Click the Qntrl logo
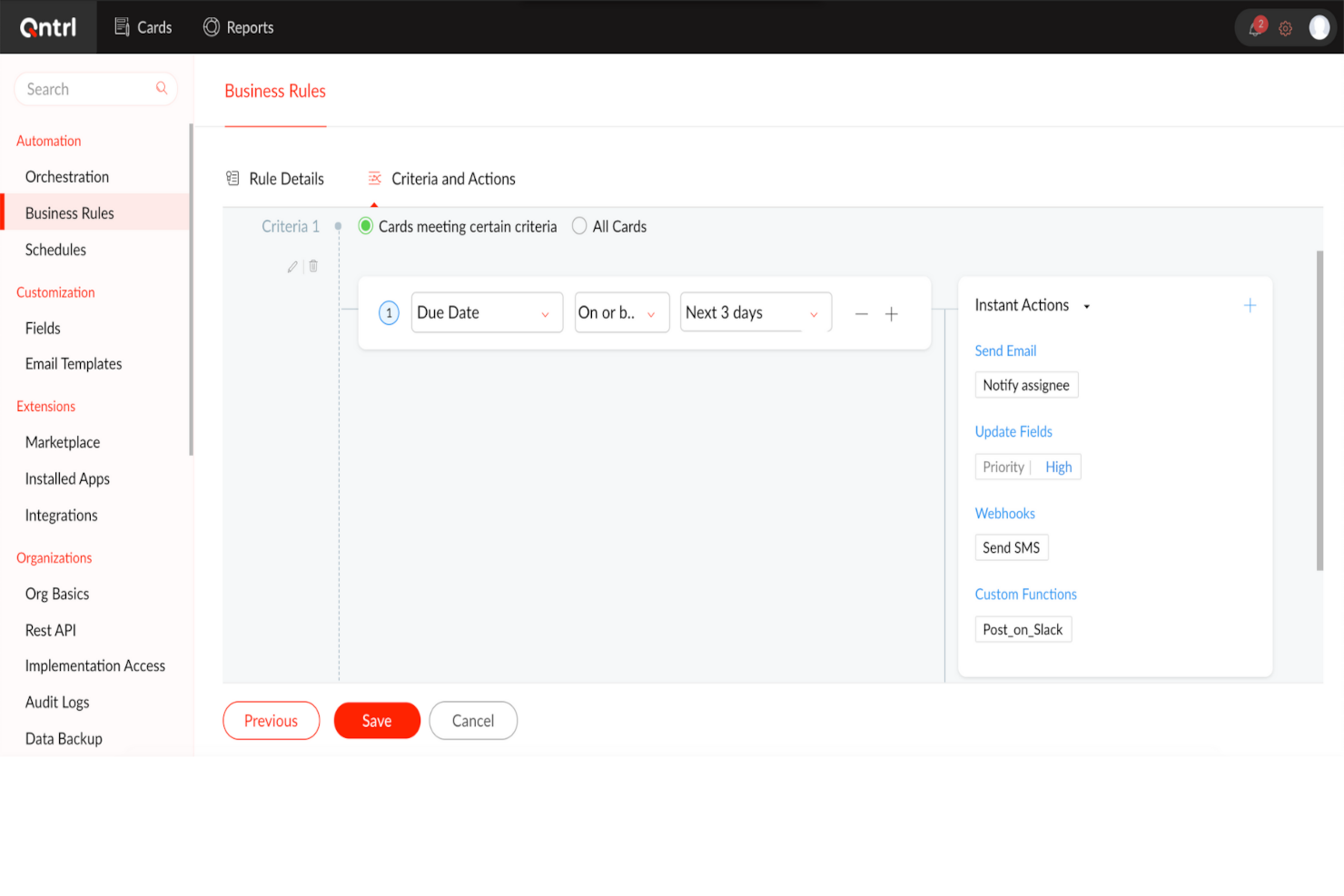This screenshot has height=896, width=1344. (48, 27)
